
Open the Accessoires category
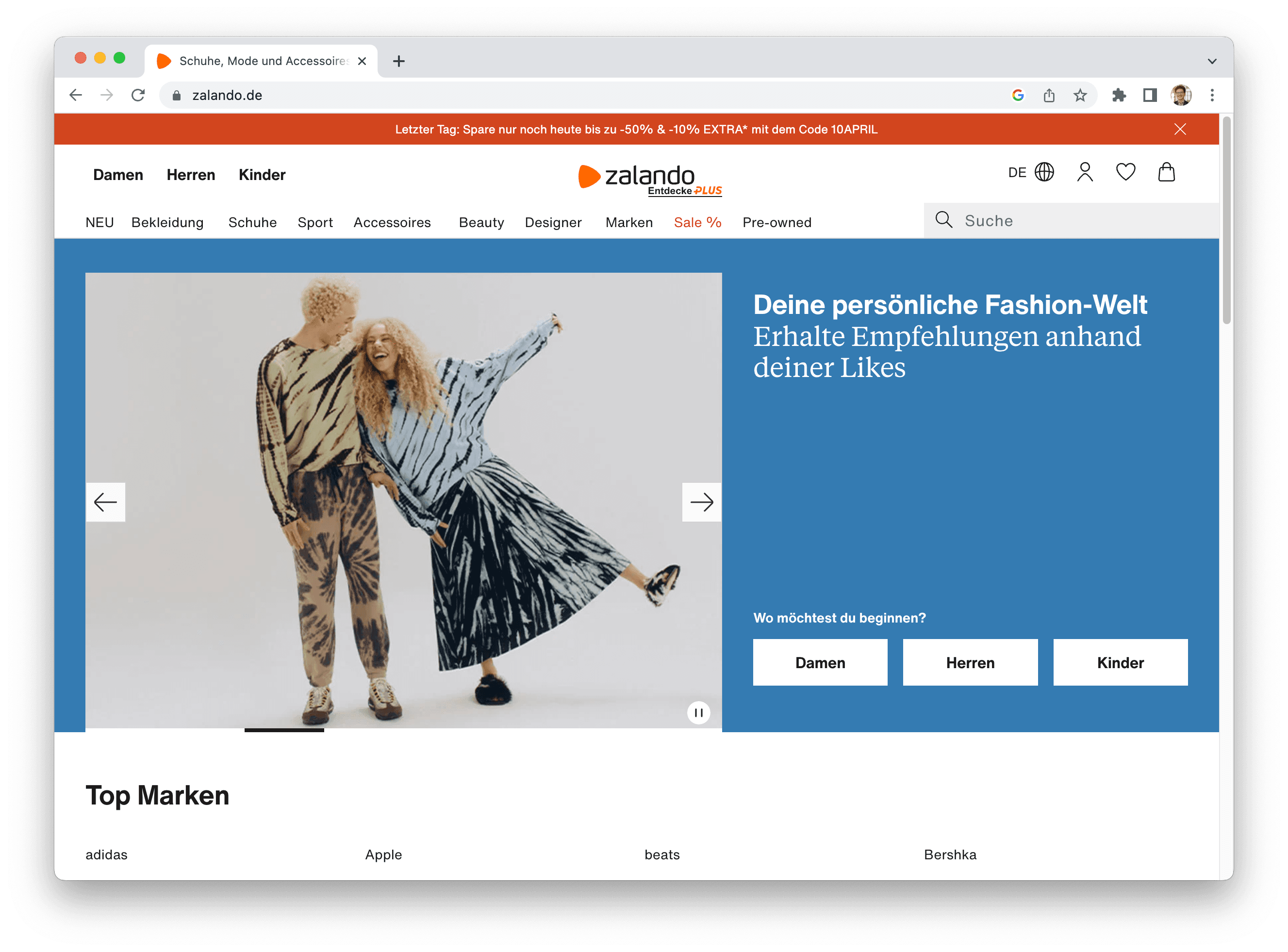(392, 222)
